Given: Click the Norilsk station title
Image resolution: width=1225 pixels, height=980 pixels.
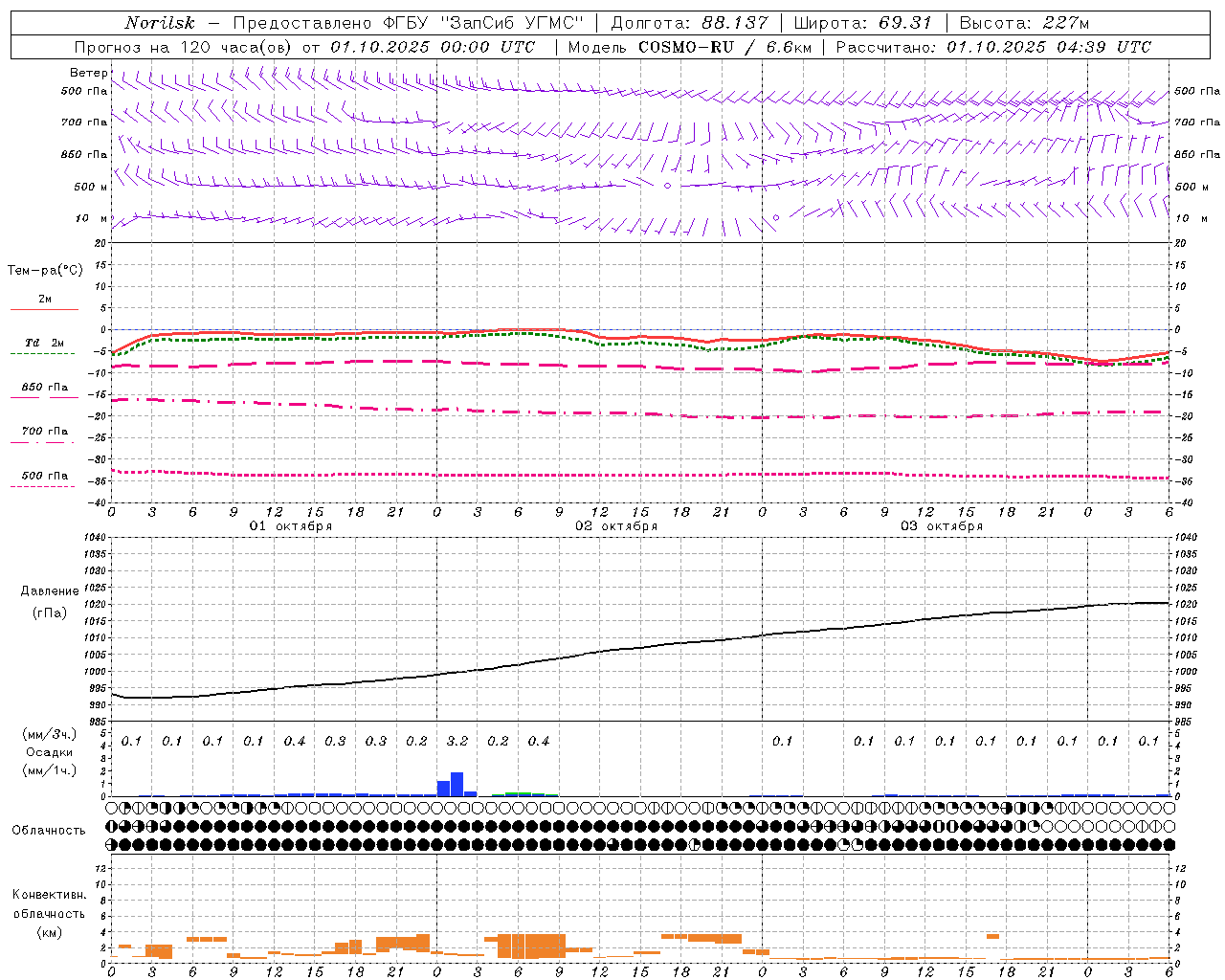Looking at the screenshot, I should point(160,23).
